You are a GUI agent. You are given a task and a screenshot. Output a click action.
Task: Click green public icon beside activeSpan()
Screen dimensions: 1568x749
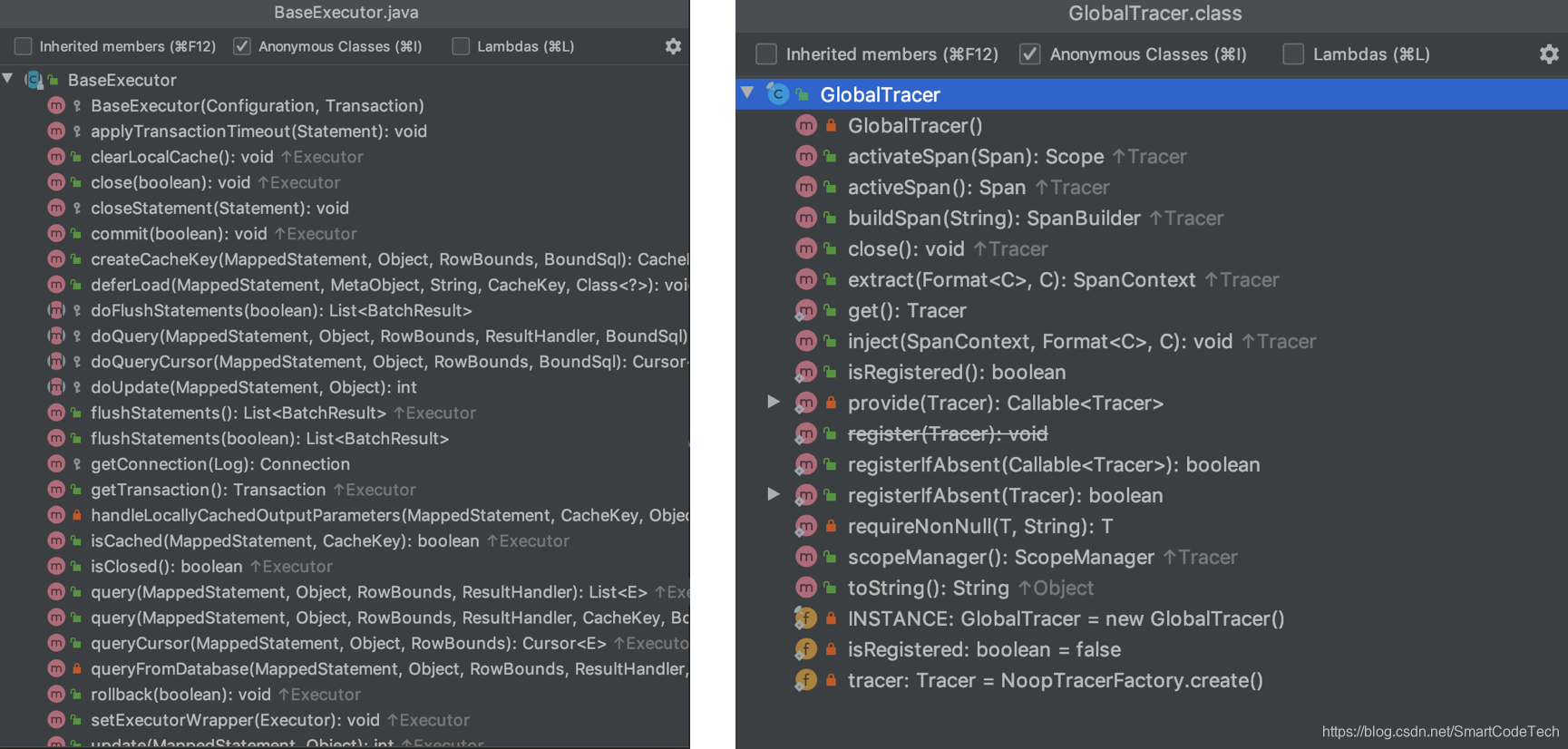830,188
